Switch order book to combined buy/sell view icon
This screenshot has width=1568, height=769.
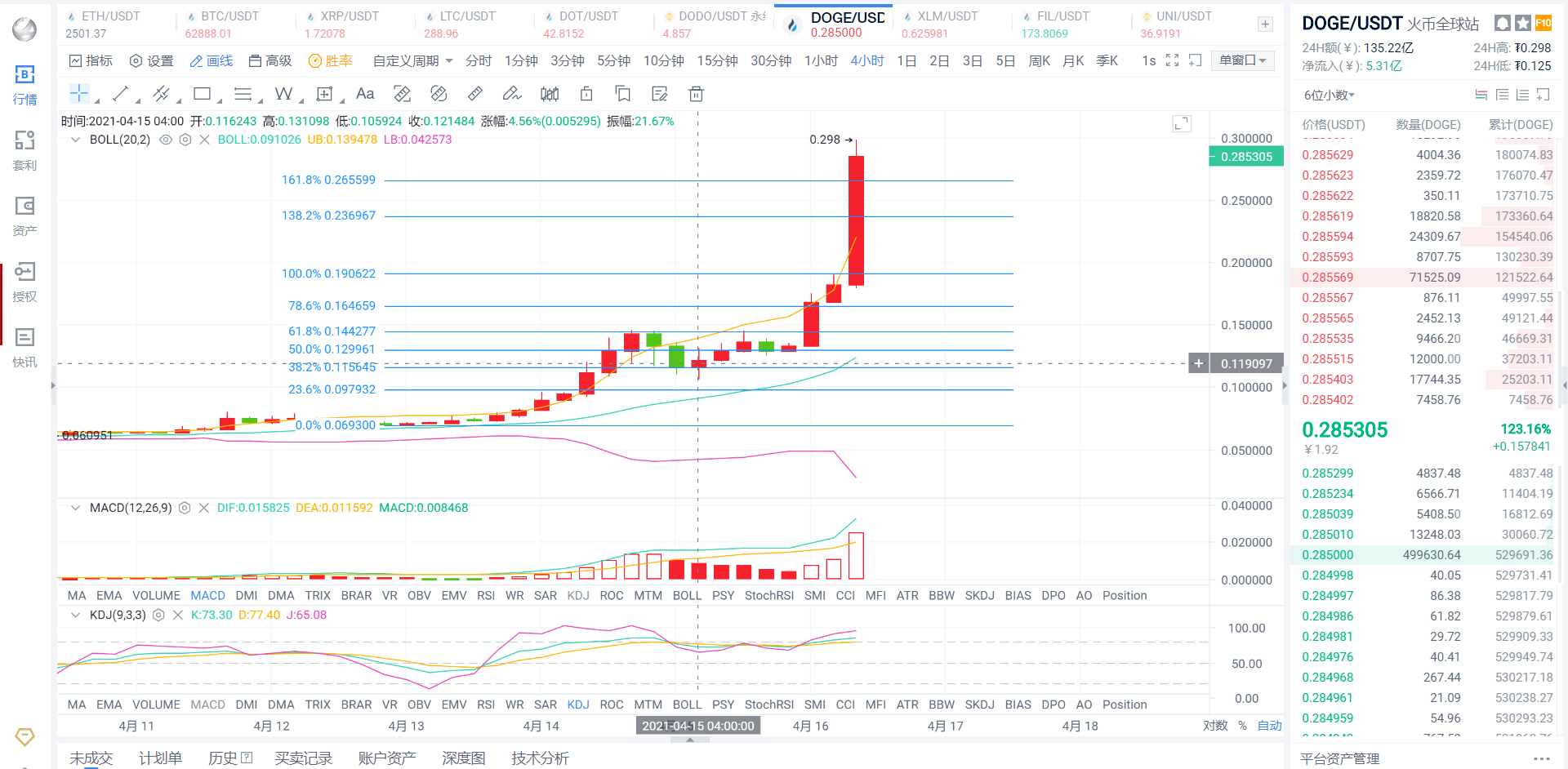1481,95
